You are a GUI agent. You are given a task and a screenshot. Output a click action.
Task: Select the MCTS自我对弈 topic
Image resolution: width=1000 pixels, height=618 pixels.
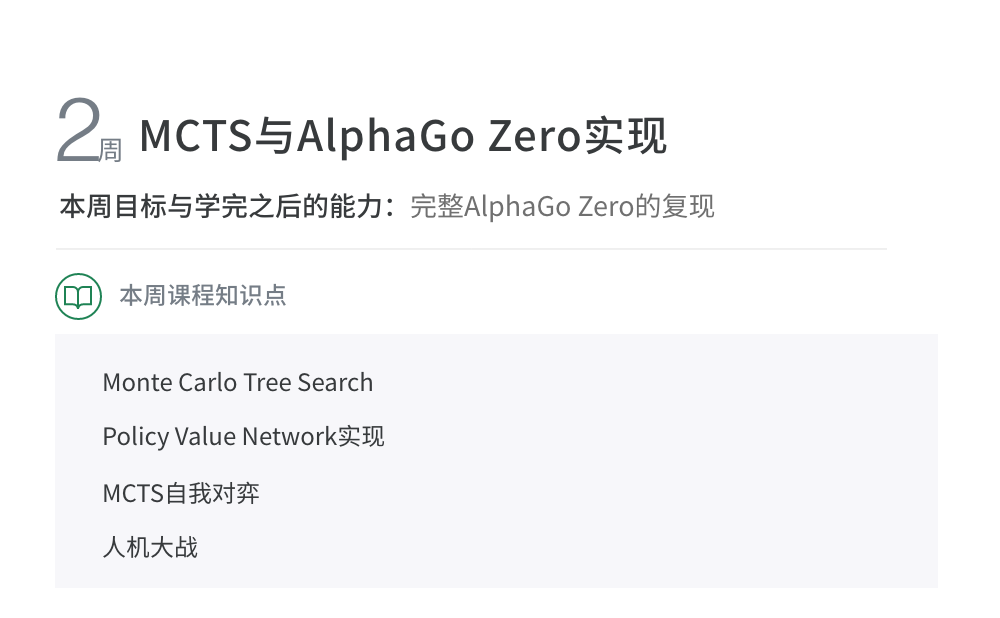(x=181, y=493)
